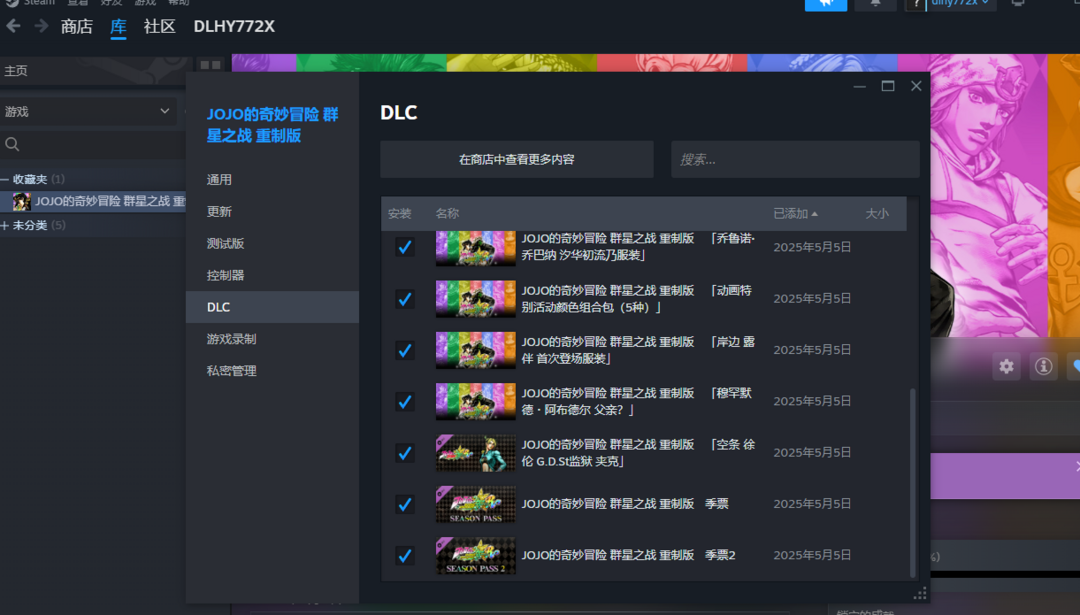Click the resize grip at dialog corner
This screenshot has height=615, width=1080.
click(920, 594)
